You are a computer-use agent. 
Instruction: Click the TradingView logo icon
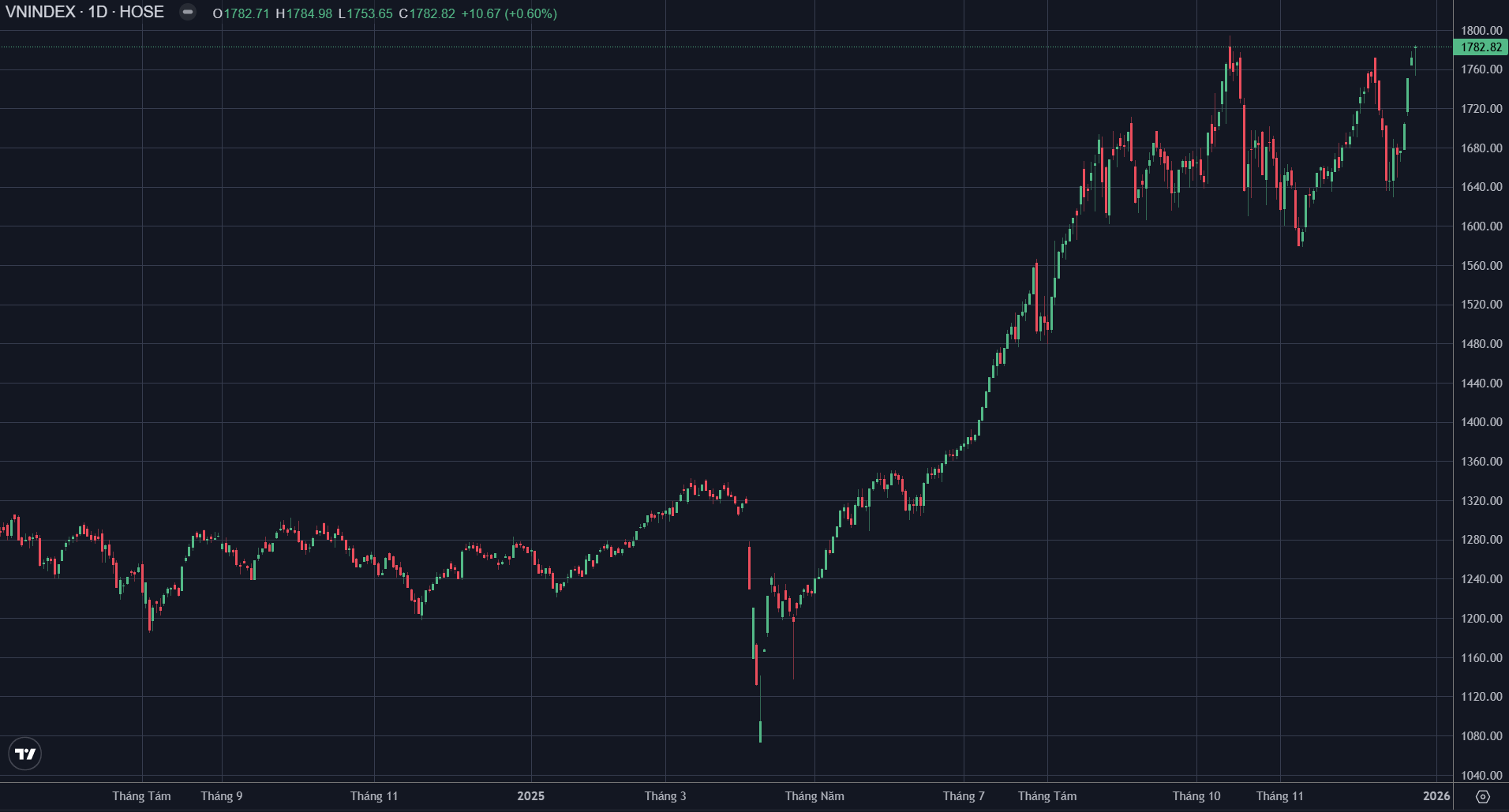25,754
